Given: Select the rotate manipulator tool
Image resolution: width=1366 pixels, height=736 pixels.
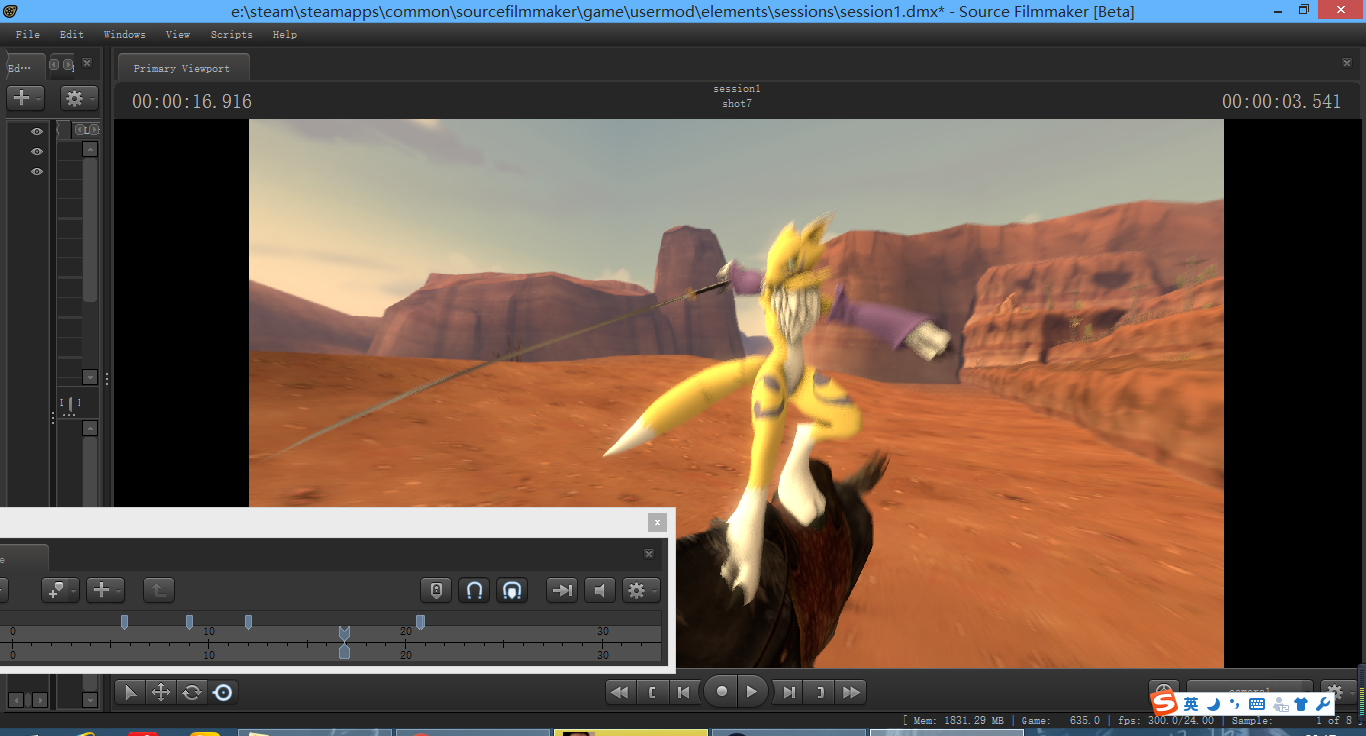Looking at the screenshot, I should [191, 692].
